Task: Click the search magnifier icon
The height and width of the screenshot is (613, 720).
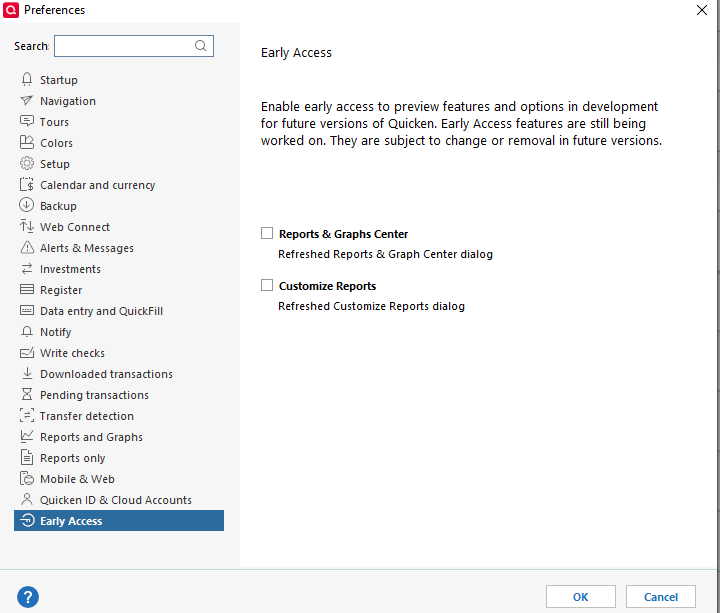Action: (200, 45)
